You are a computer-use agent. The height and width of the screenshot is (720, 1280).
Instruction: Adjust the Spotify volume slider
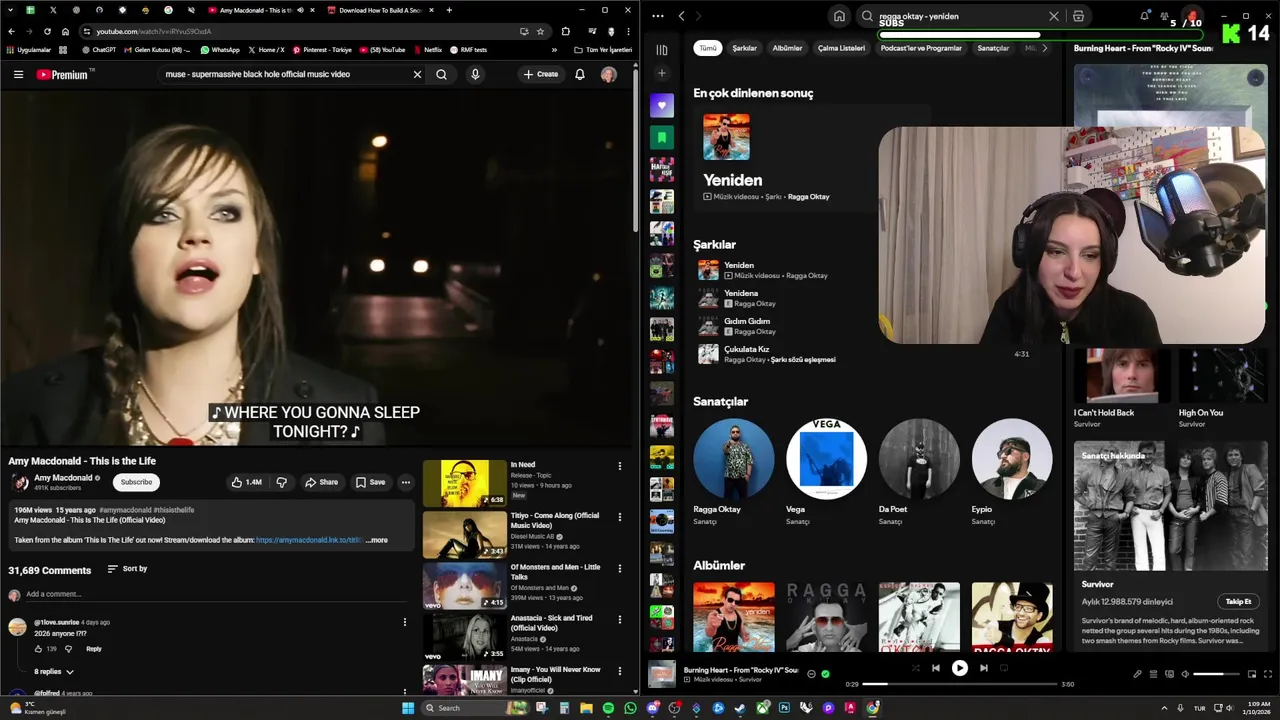1215,674
